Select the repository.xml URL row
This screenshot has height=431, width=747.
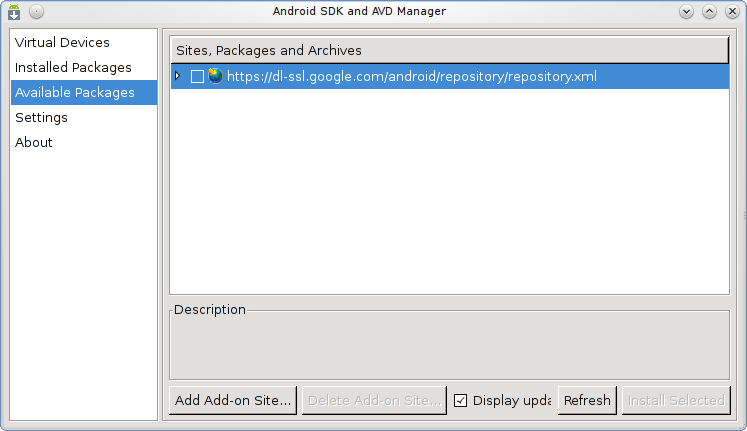point(411,76)
